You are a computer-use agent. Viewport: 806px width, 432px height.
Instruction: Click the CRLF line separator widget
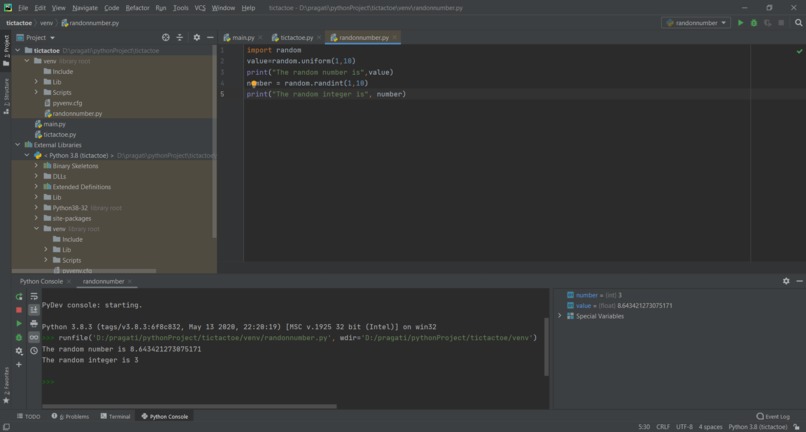tap(663, 427)
